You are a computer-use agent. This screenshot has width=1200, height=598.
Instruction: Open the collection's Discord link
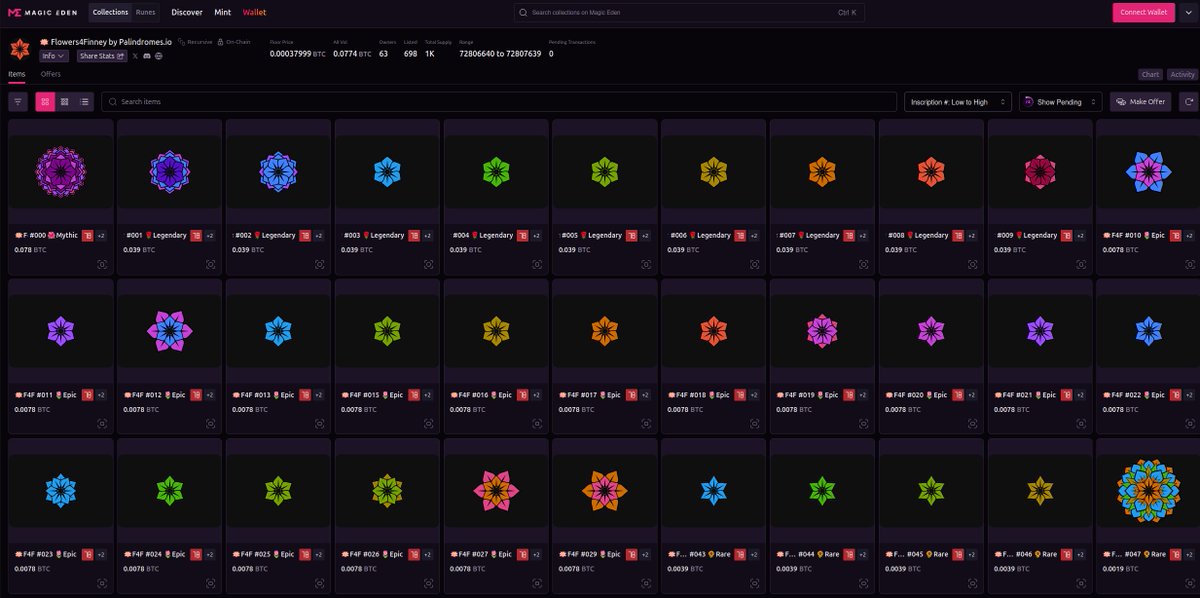[148, 56]
